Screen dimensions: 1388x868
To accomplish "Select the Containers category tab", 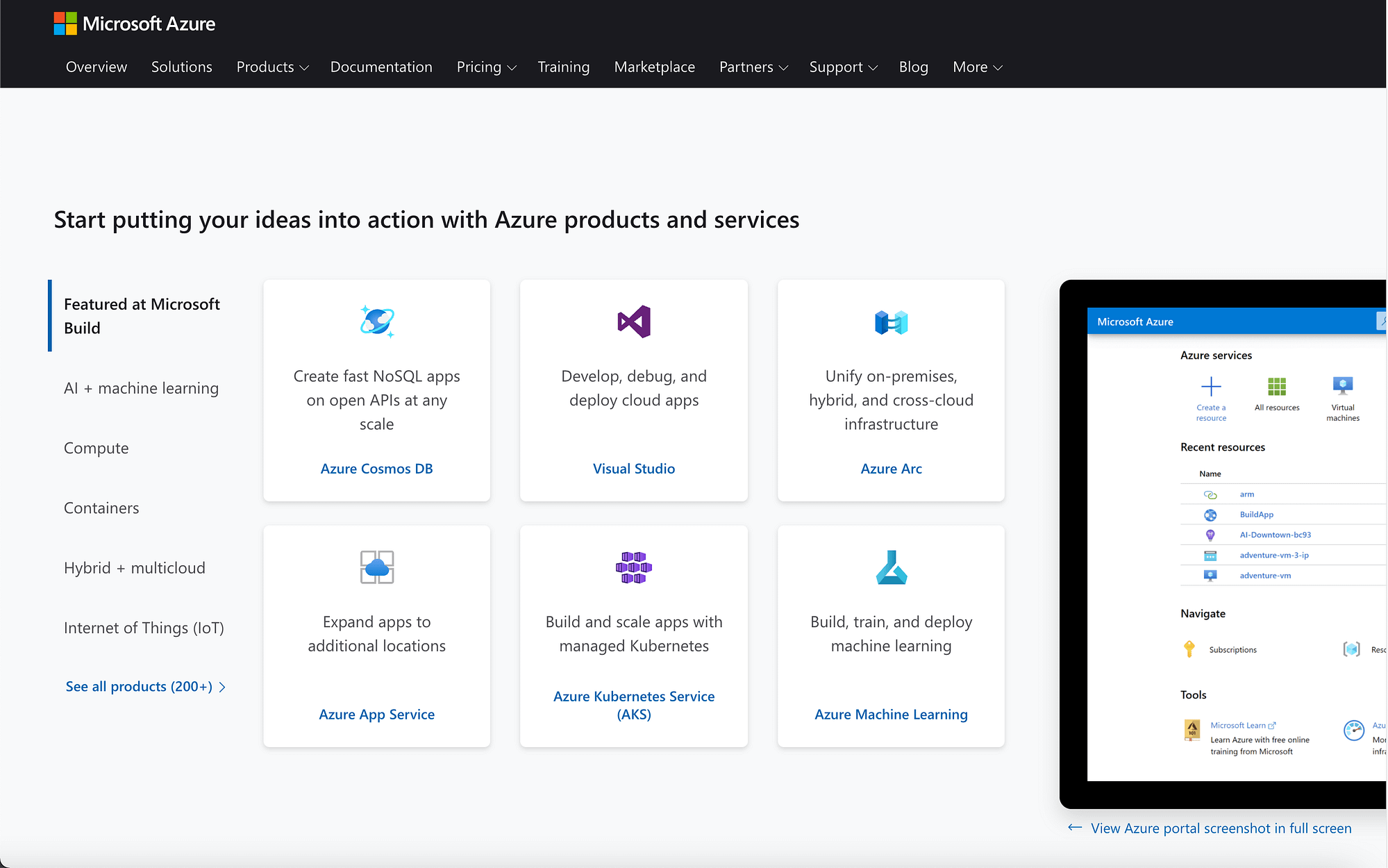I will pyautogui.click(x=101, y=508).
